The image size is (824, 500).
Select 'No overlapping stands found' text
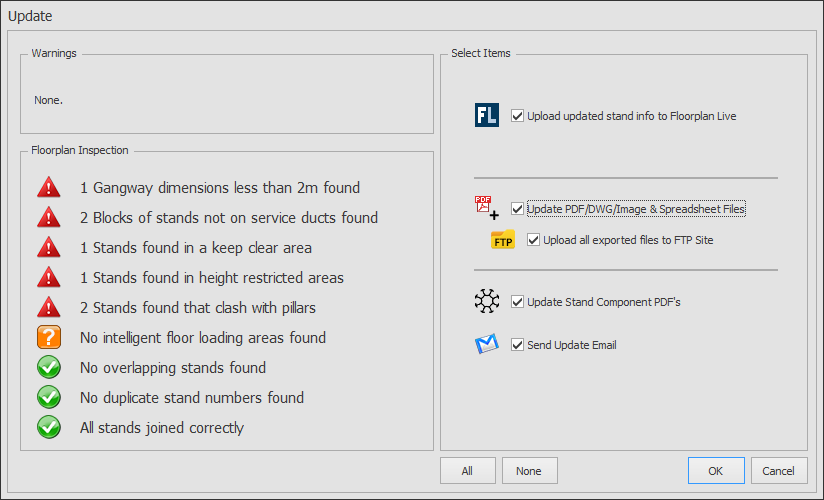pos(173,368)
